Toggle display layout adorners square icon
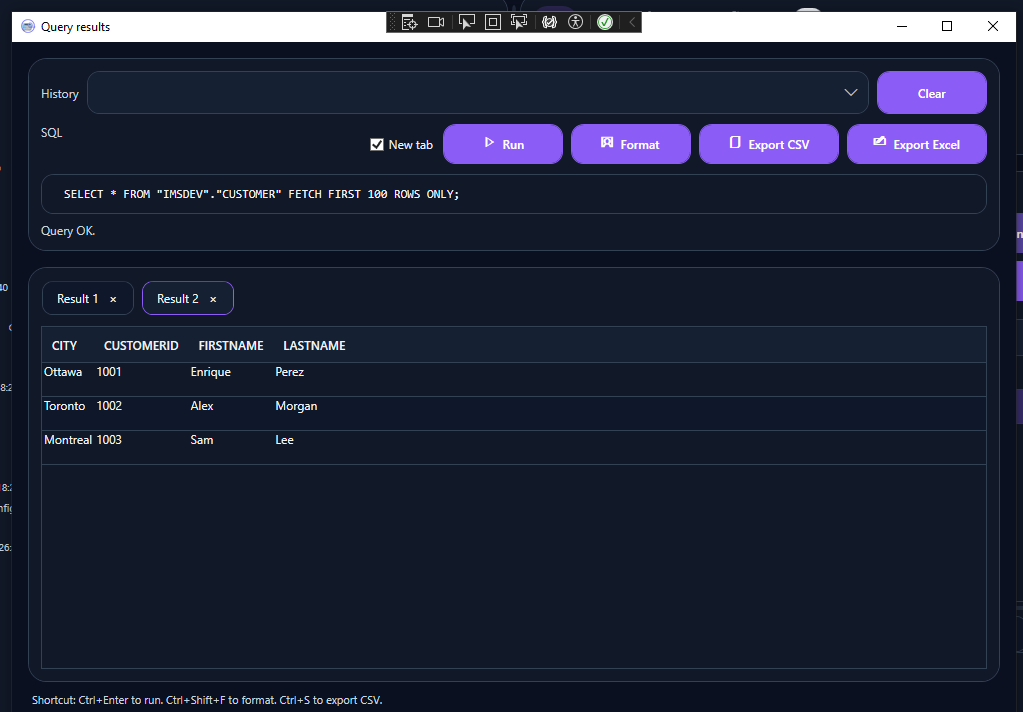This screenshot has height=712, width=1023. click(493, 23)
